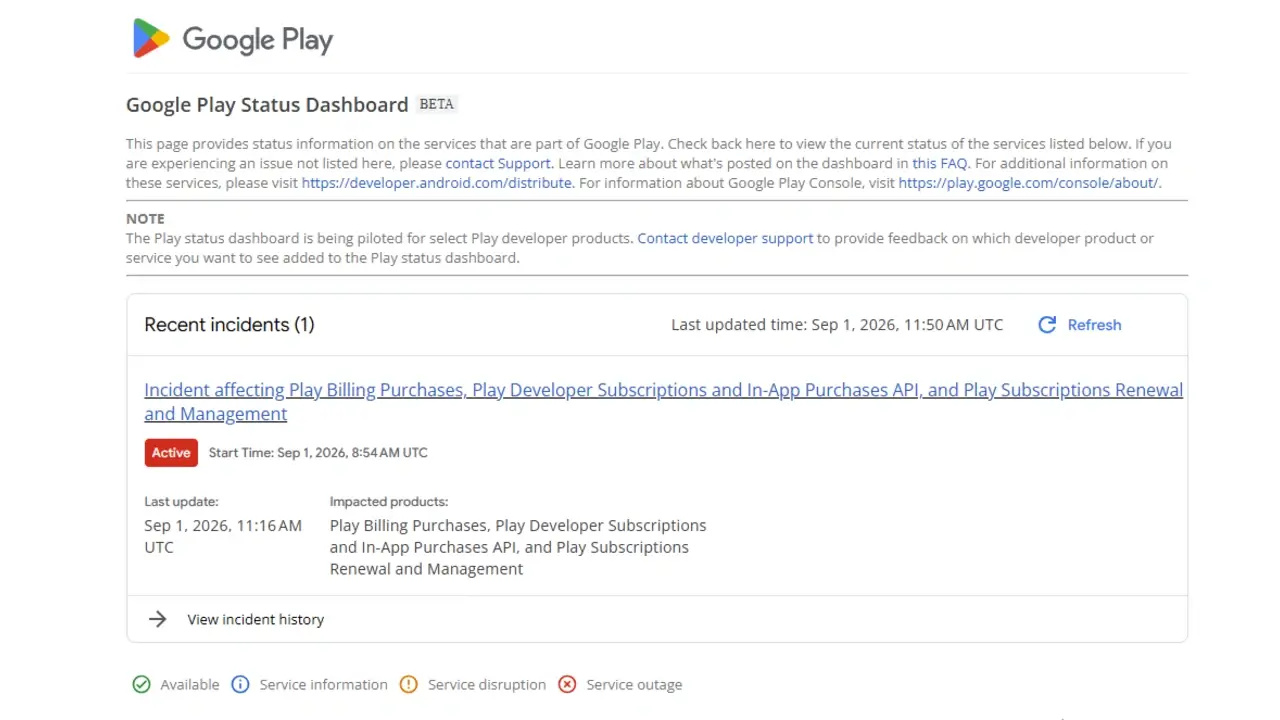Follow the Contact developer support link
The width and height of the screenshot is (1280, 720).
point(725,238)
